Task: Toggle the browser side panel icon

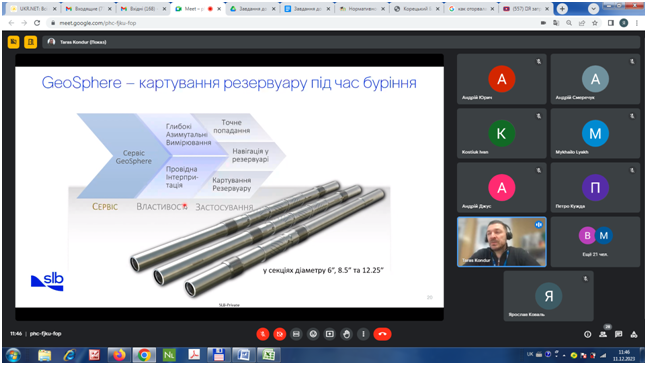Action: point(611,23)
